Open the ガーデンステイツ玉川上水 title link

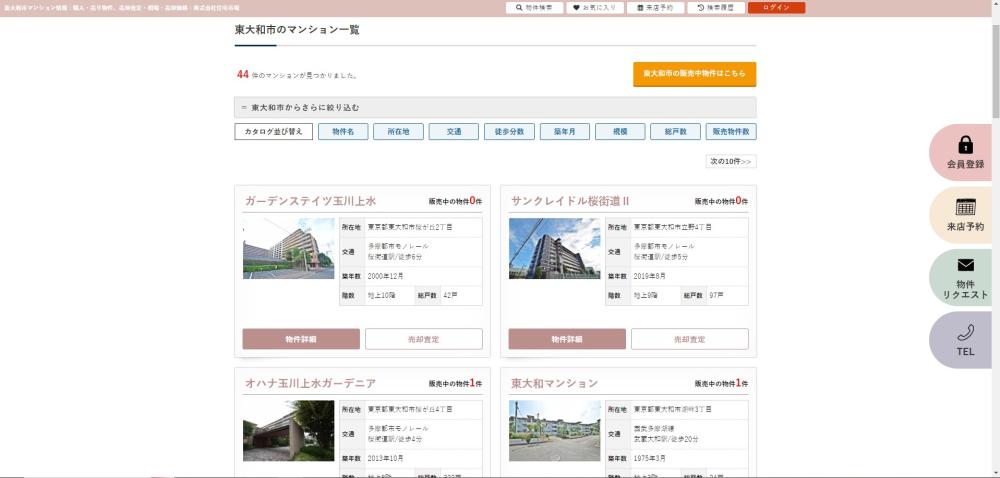311,201
